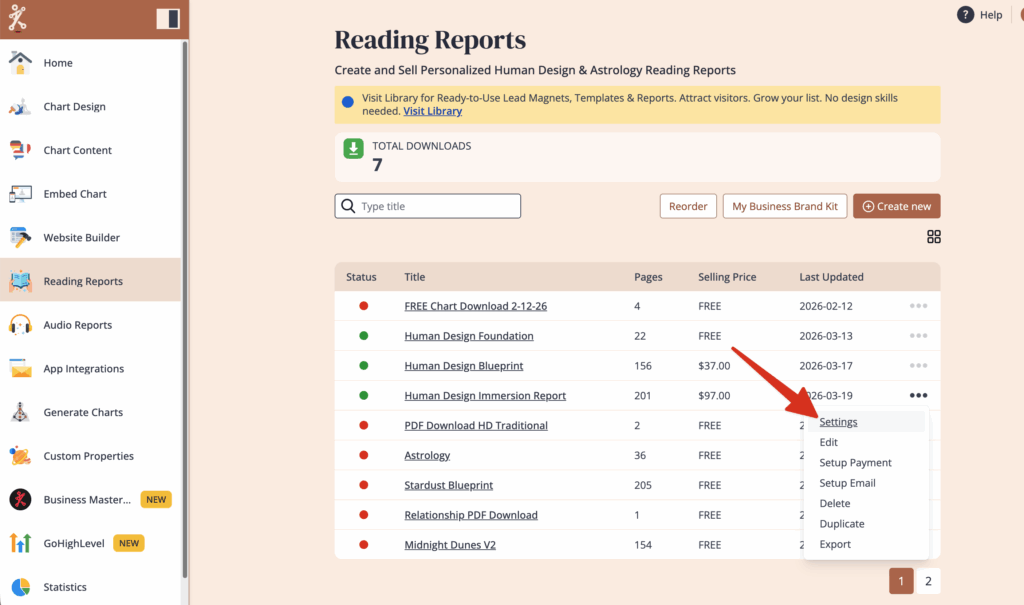This screenshot has width=1024, height=605.
Task: Click Setup Payment menu entry
Action: [855, 463]
